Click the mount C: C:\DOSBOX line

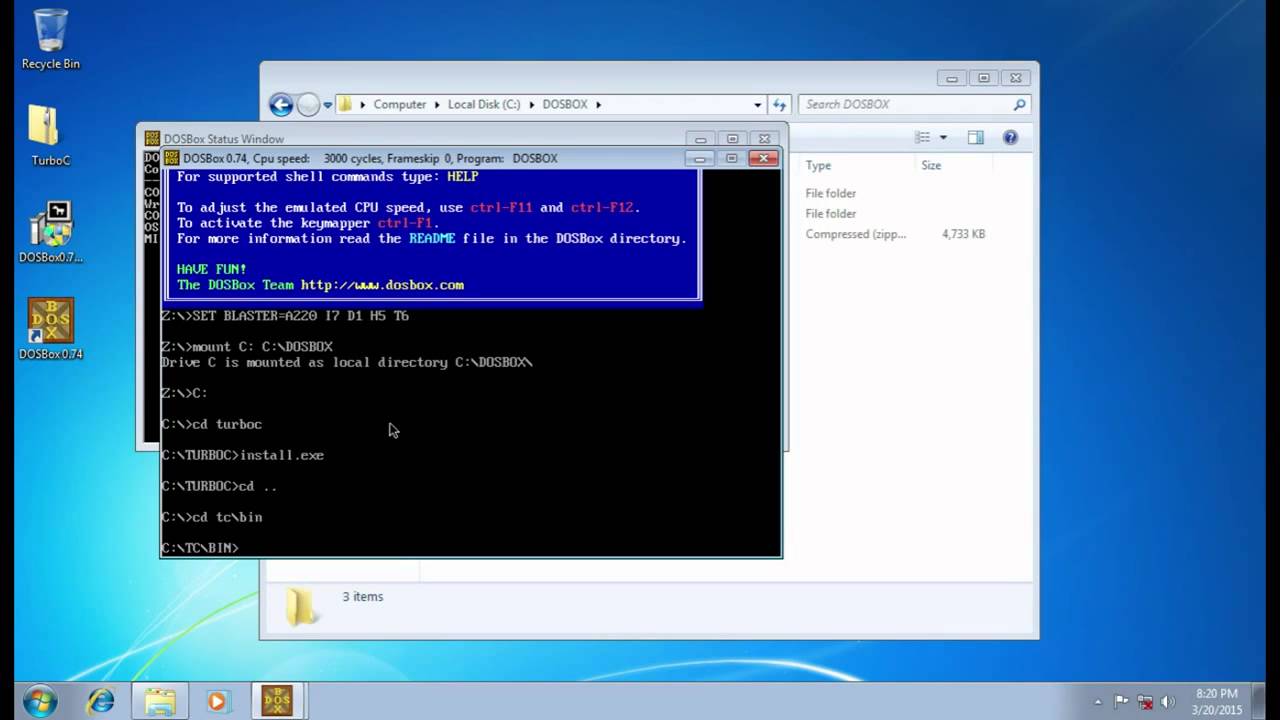click(x=247, y=347)
